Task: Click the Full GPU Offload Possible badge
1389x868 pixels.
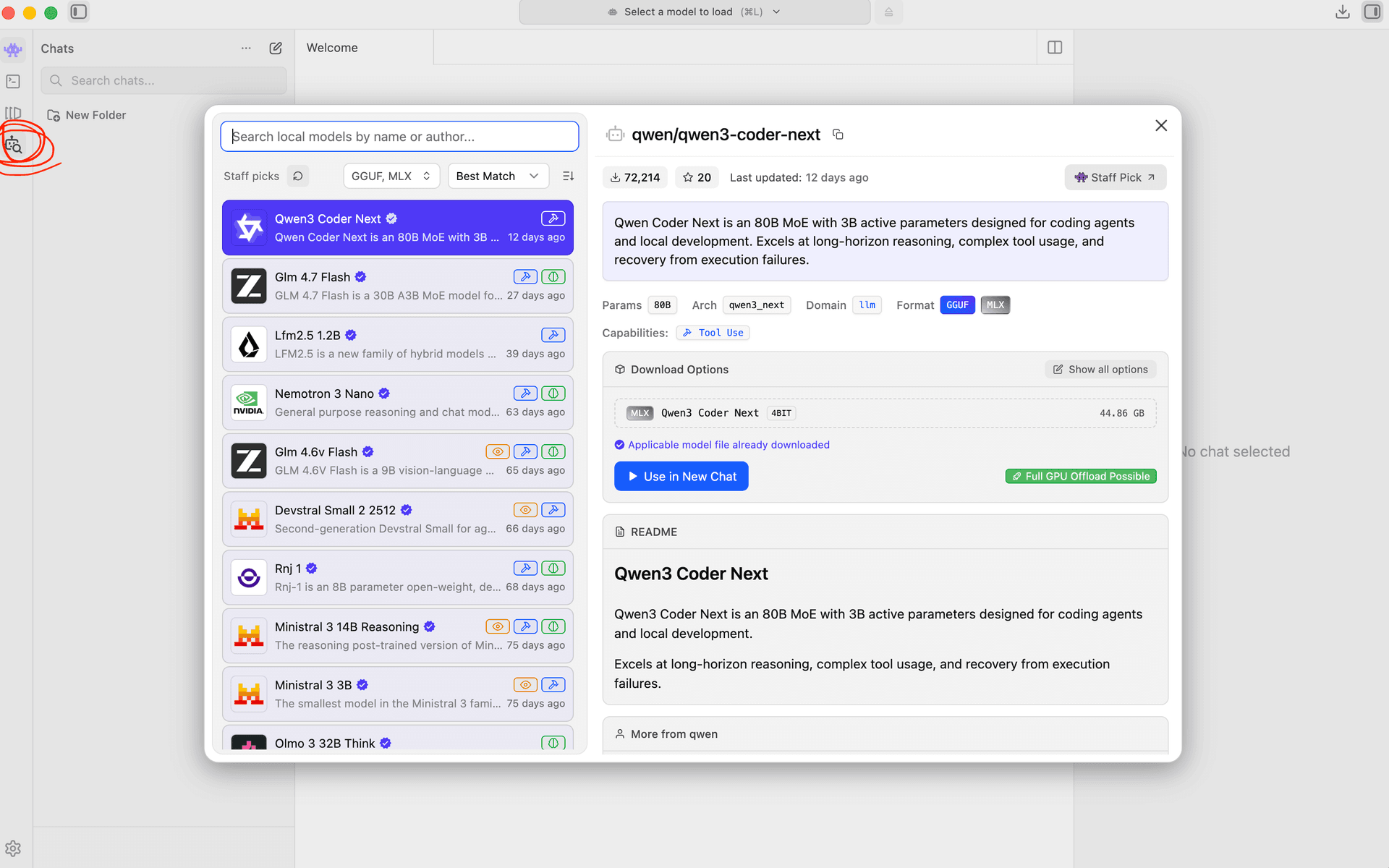Action: 1081,477
